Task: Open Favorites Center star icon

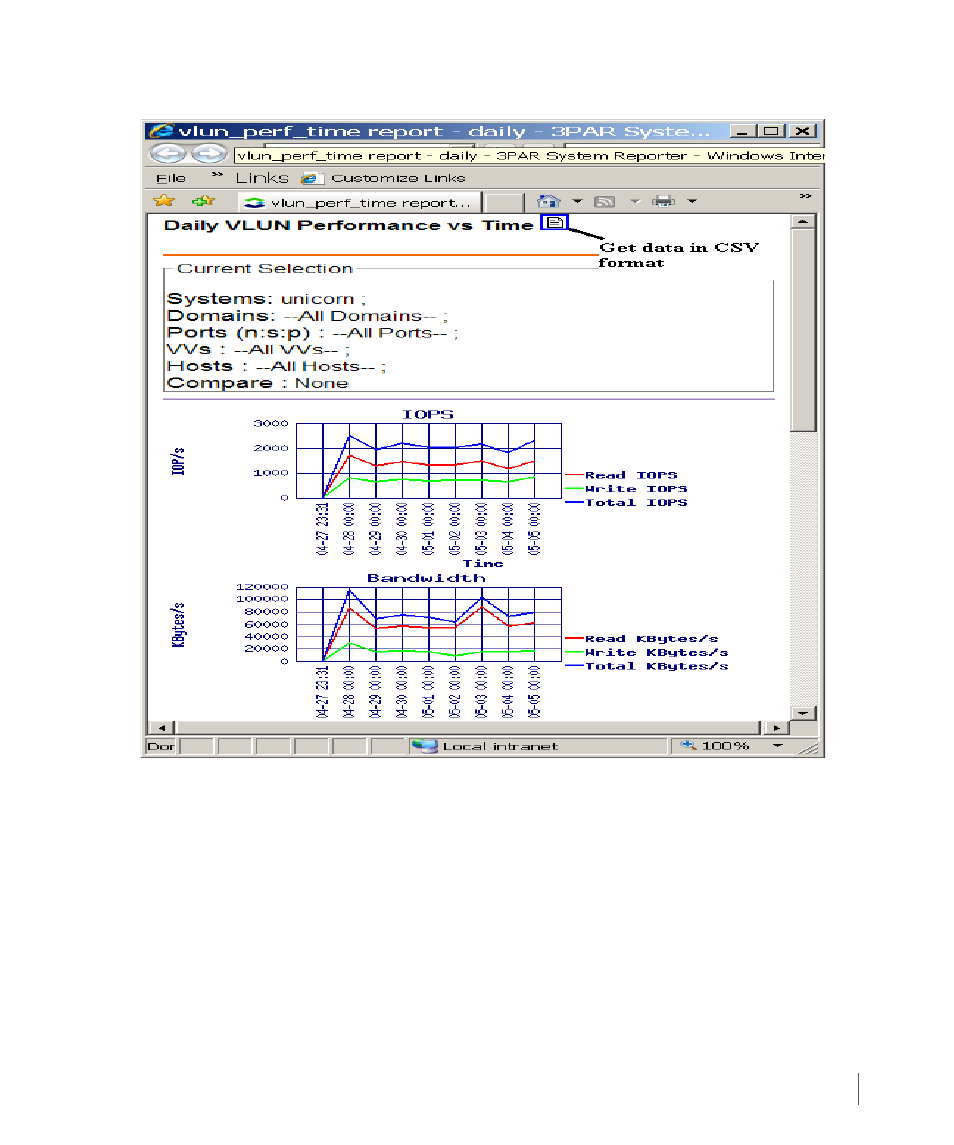Action: [164, 201]
